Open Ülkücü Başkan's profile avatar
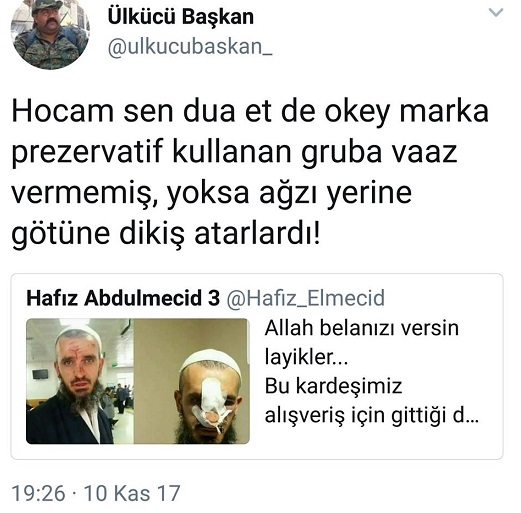 pos(50,32)
